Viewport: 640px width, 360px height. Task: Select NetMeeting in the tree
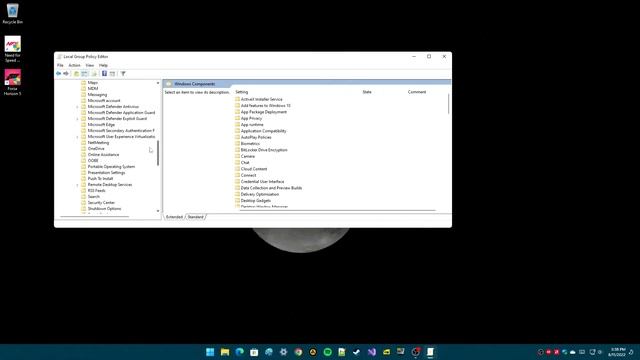click(98, 143)
